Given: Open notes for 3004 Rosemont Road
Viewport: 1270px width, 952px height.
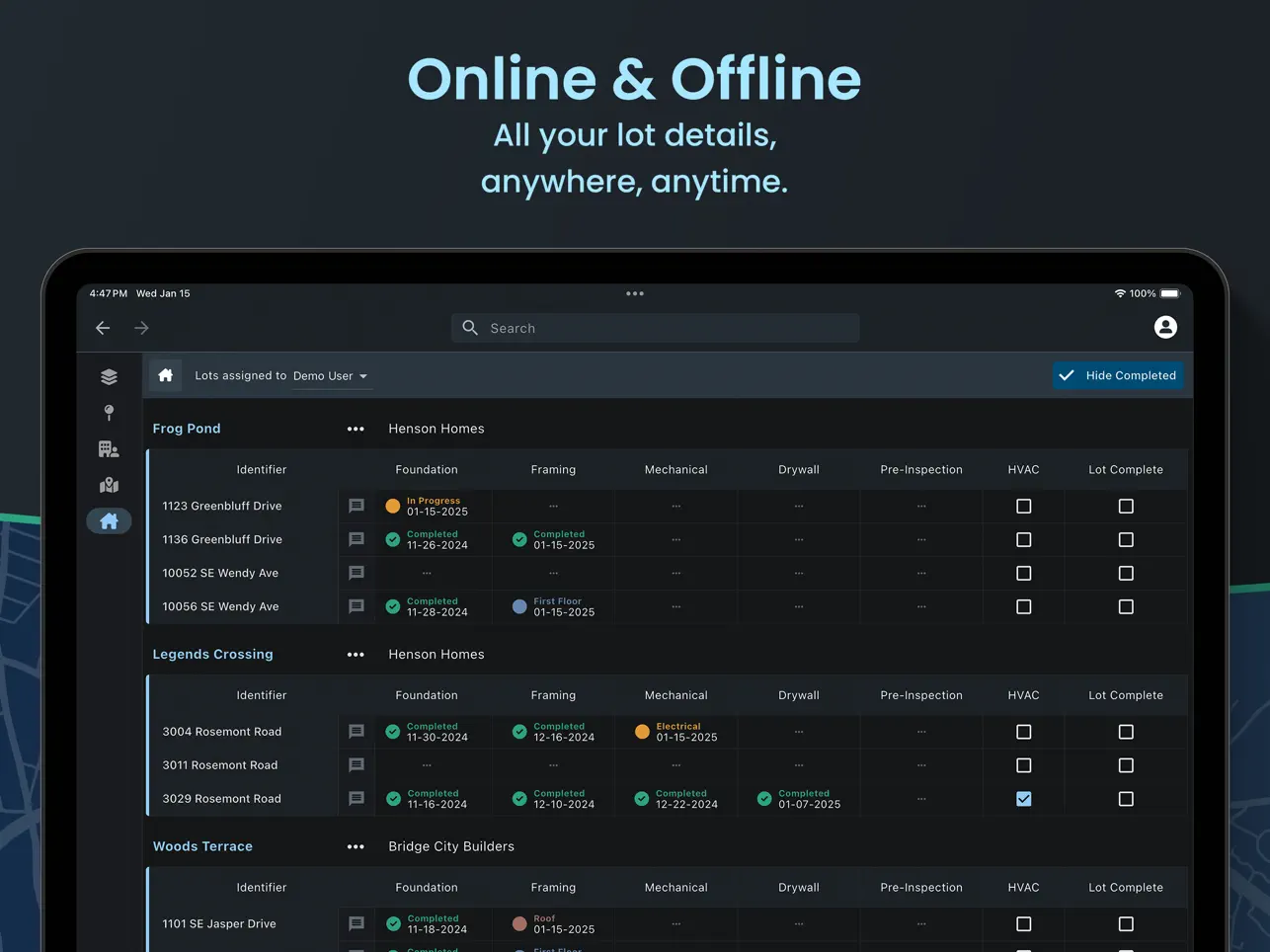Looking at the screenshot, I should click(x=357, y=732).
